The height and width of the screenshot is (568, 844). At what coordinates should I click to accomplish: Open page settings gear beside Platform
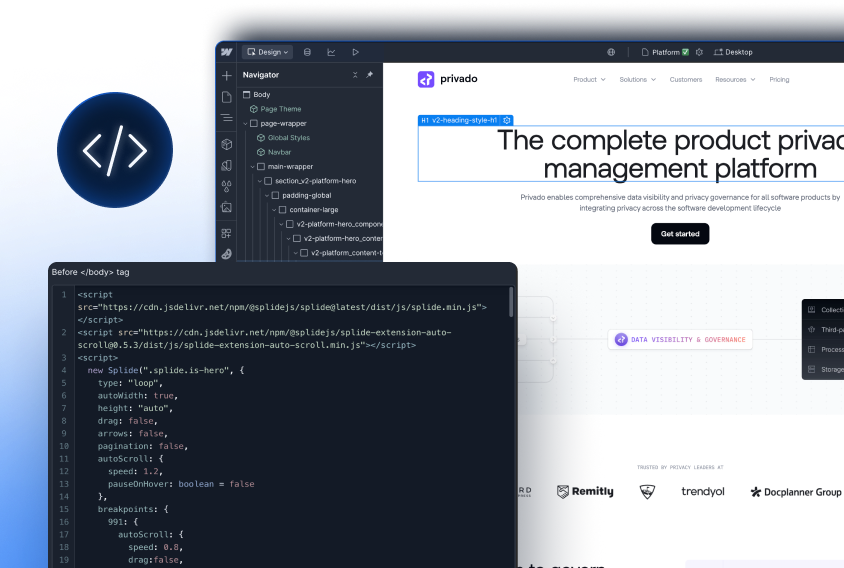point(699,52)
